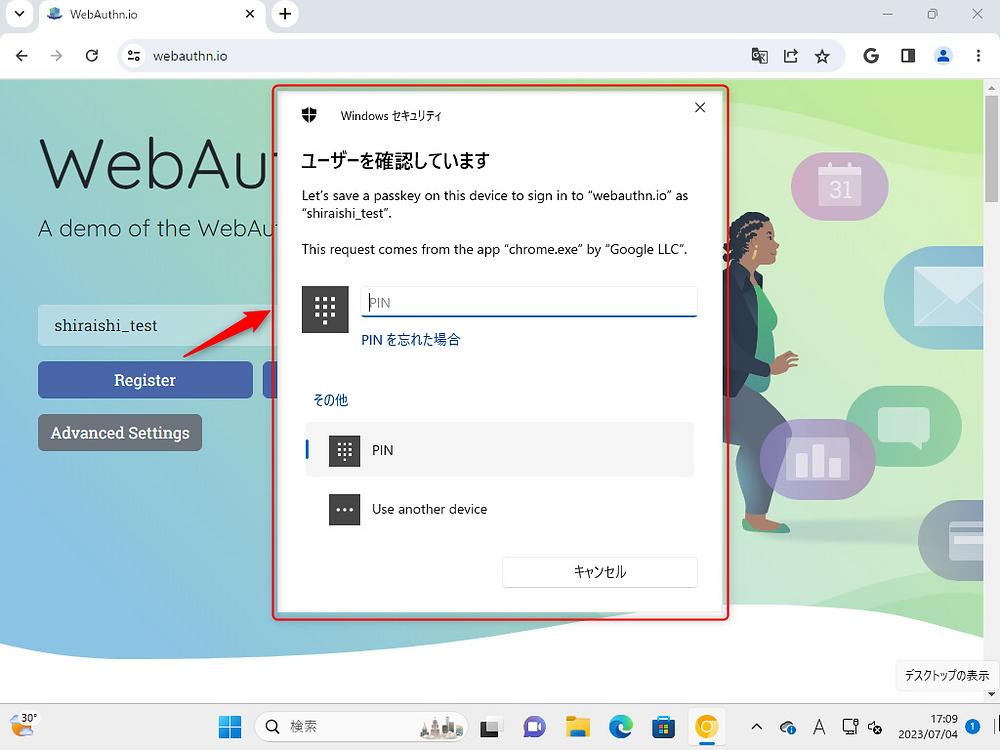Open Chrome three-dot menu
Screen dimensions: 1000x750
[x=978, y=56]
